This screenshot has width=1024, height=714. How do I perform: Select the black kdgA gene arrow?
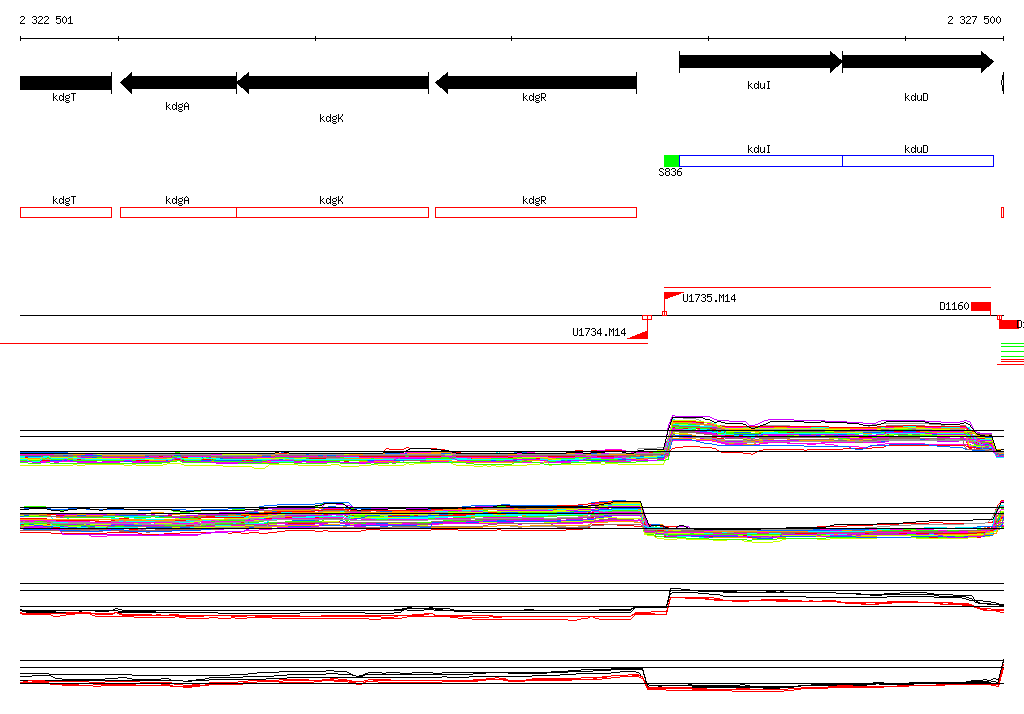click(178, 83)
